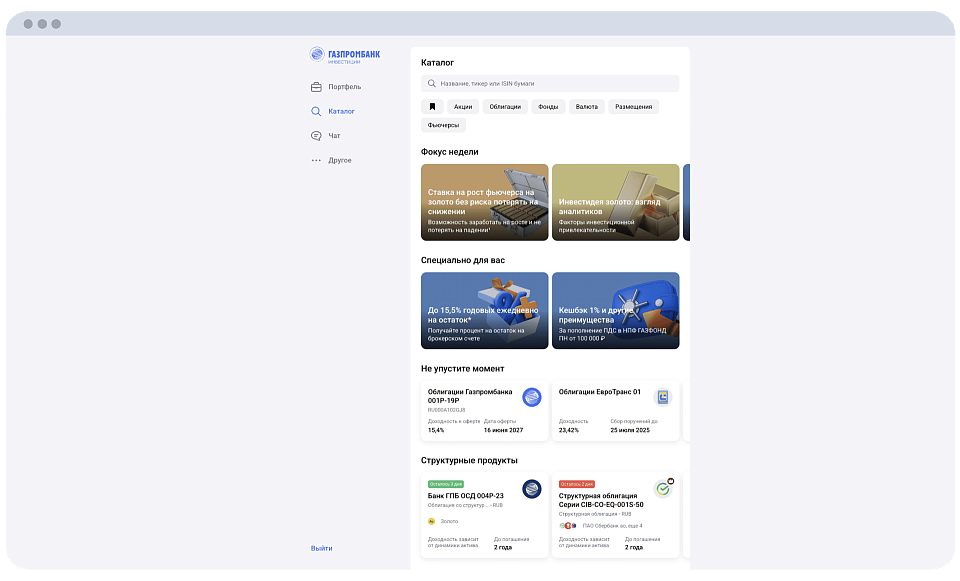960x581 pixels.
Task: Choose the Валюта category filter
Action: click(587, 107)
